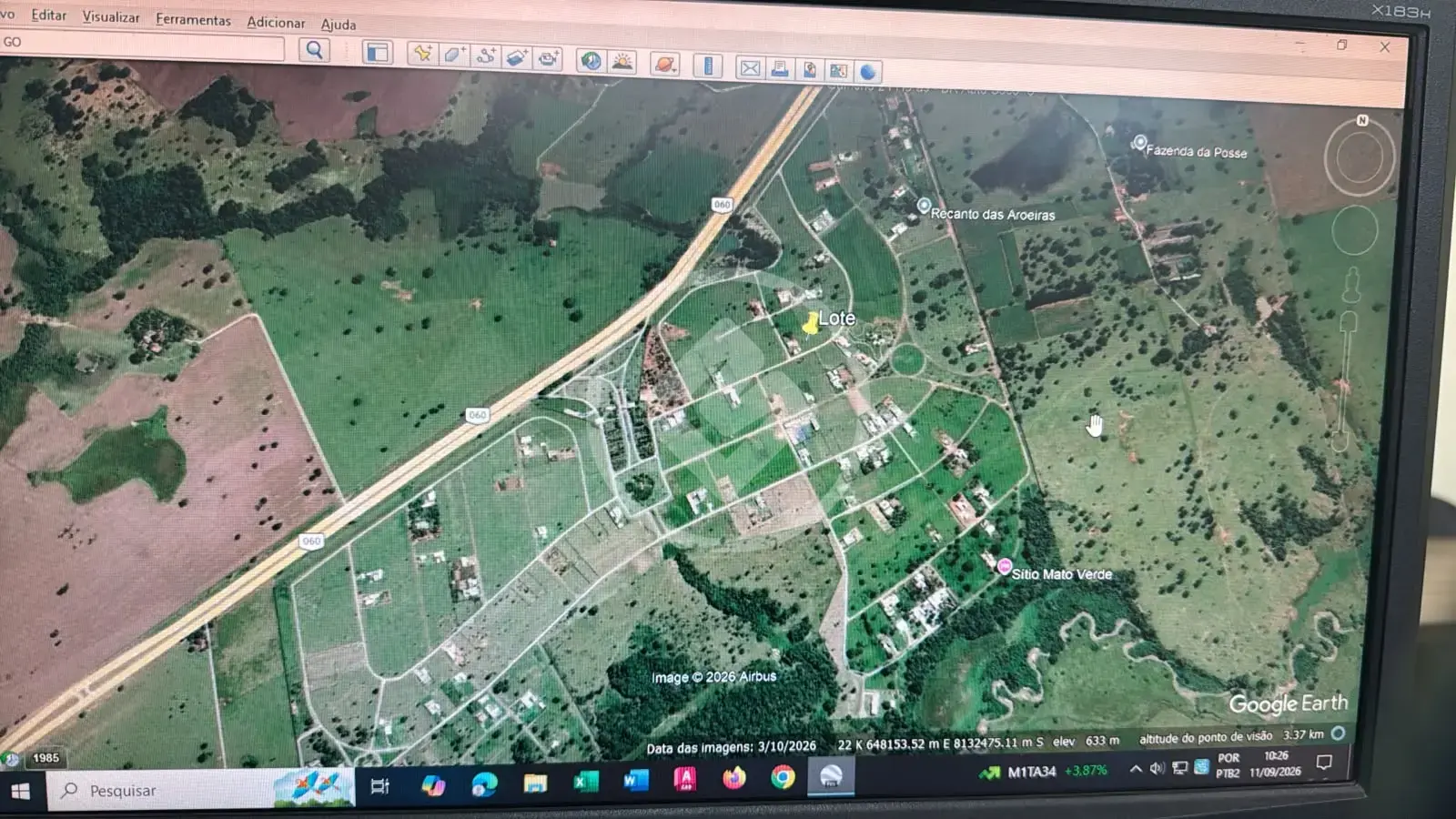Add a placemark with the yellow pushpin tool

point(422,55)
